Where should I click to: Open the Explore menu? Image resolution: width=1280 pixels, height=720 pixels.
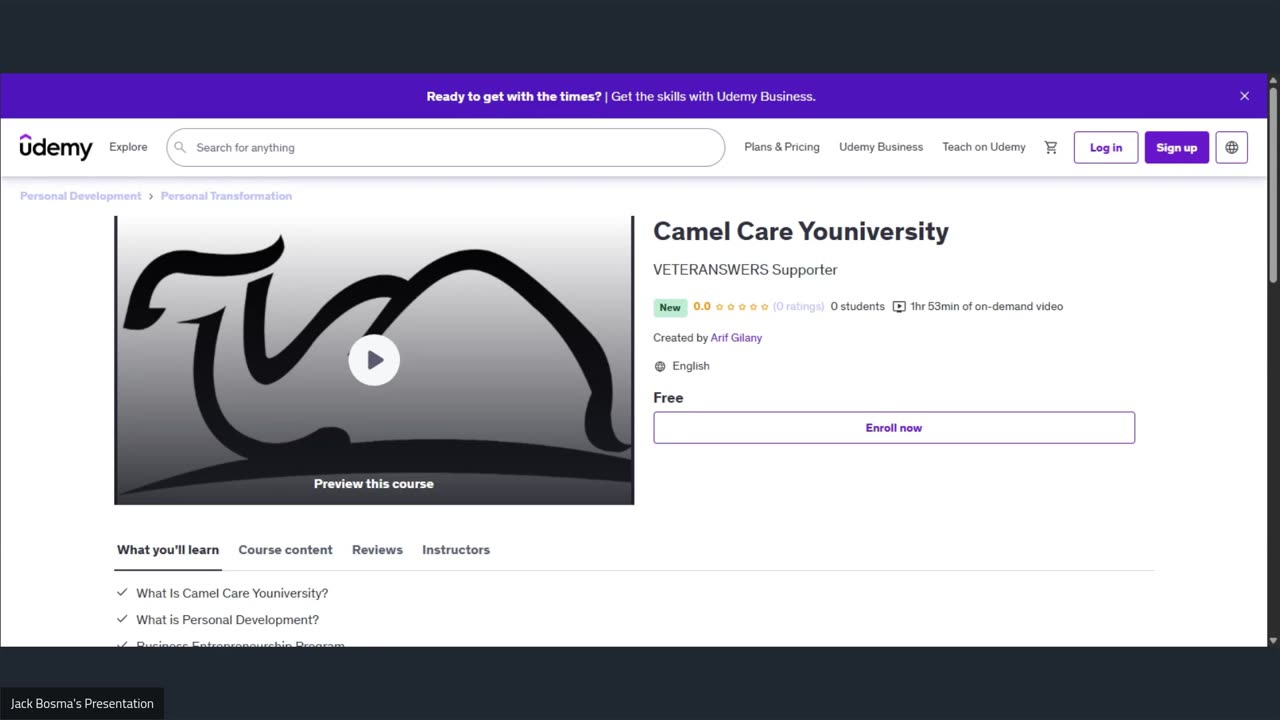128,147
